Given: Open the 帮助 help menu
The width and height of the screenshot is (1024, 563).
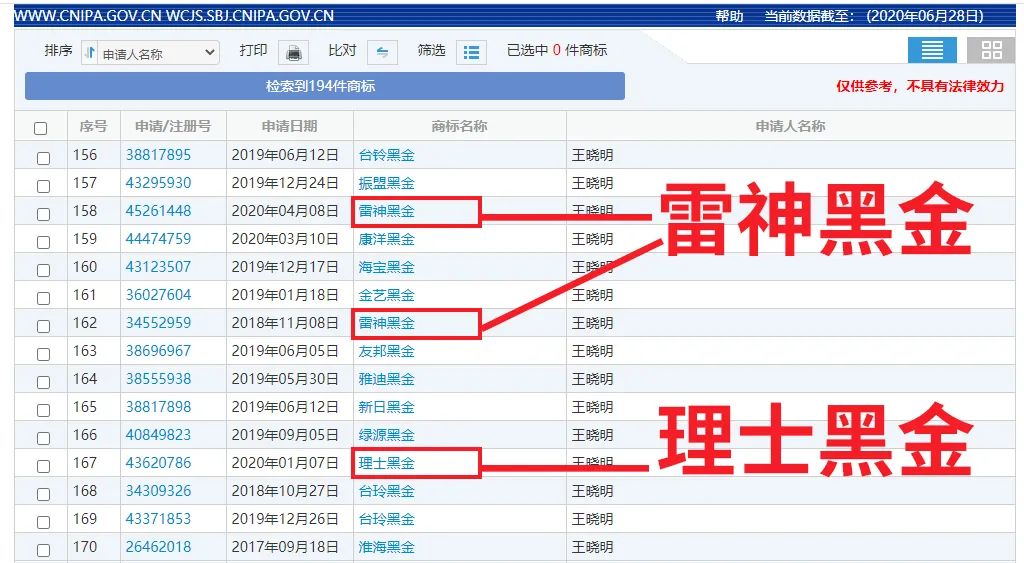Looking at the screenshot, I should coord(729,16).
